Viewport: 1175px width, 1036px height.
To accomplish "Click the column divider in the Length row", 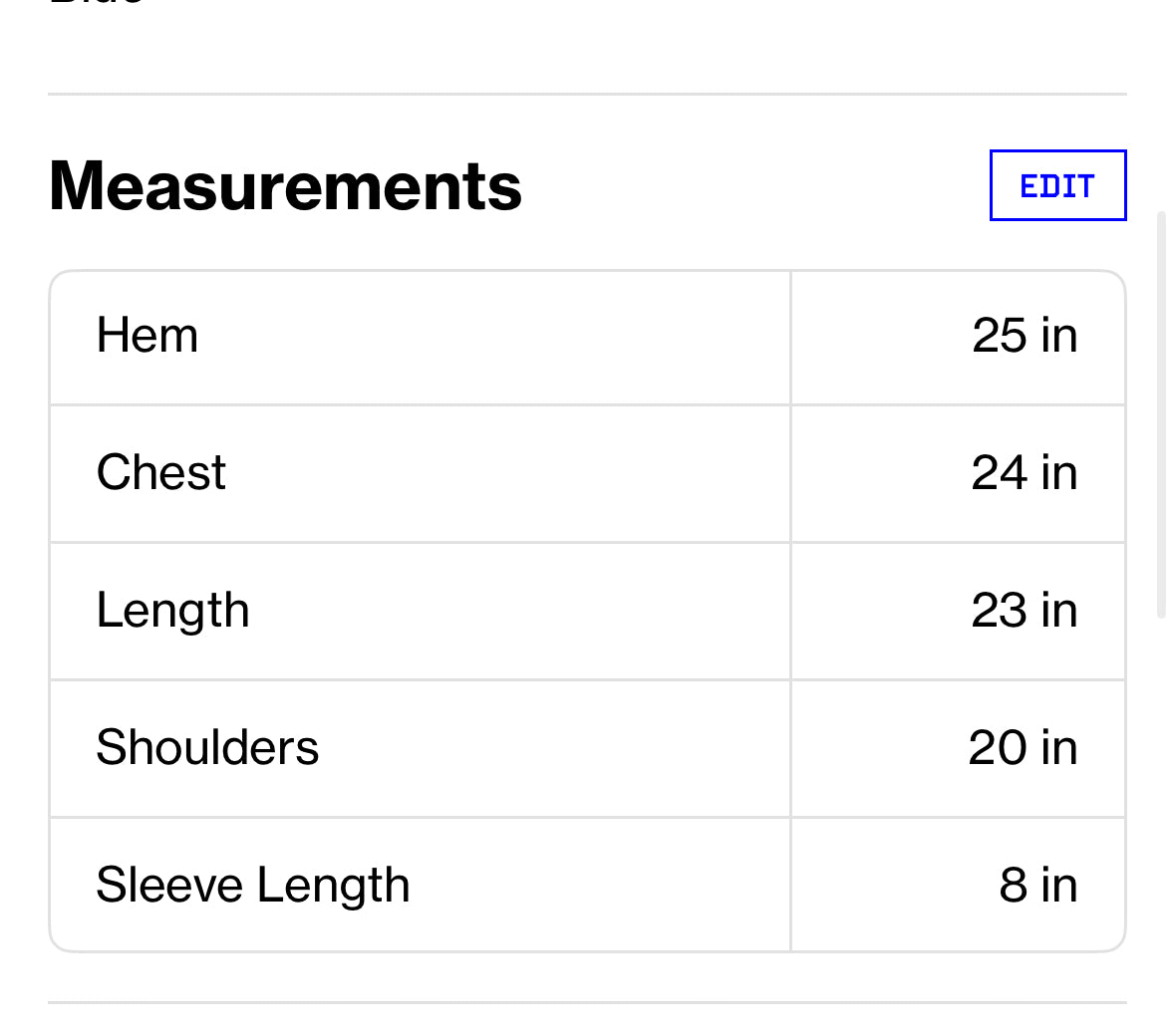I will [x=790, y=611].
